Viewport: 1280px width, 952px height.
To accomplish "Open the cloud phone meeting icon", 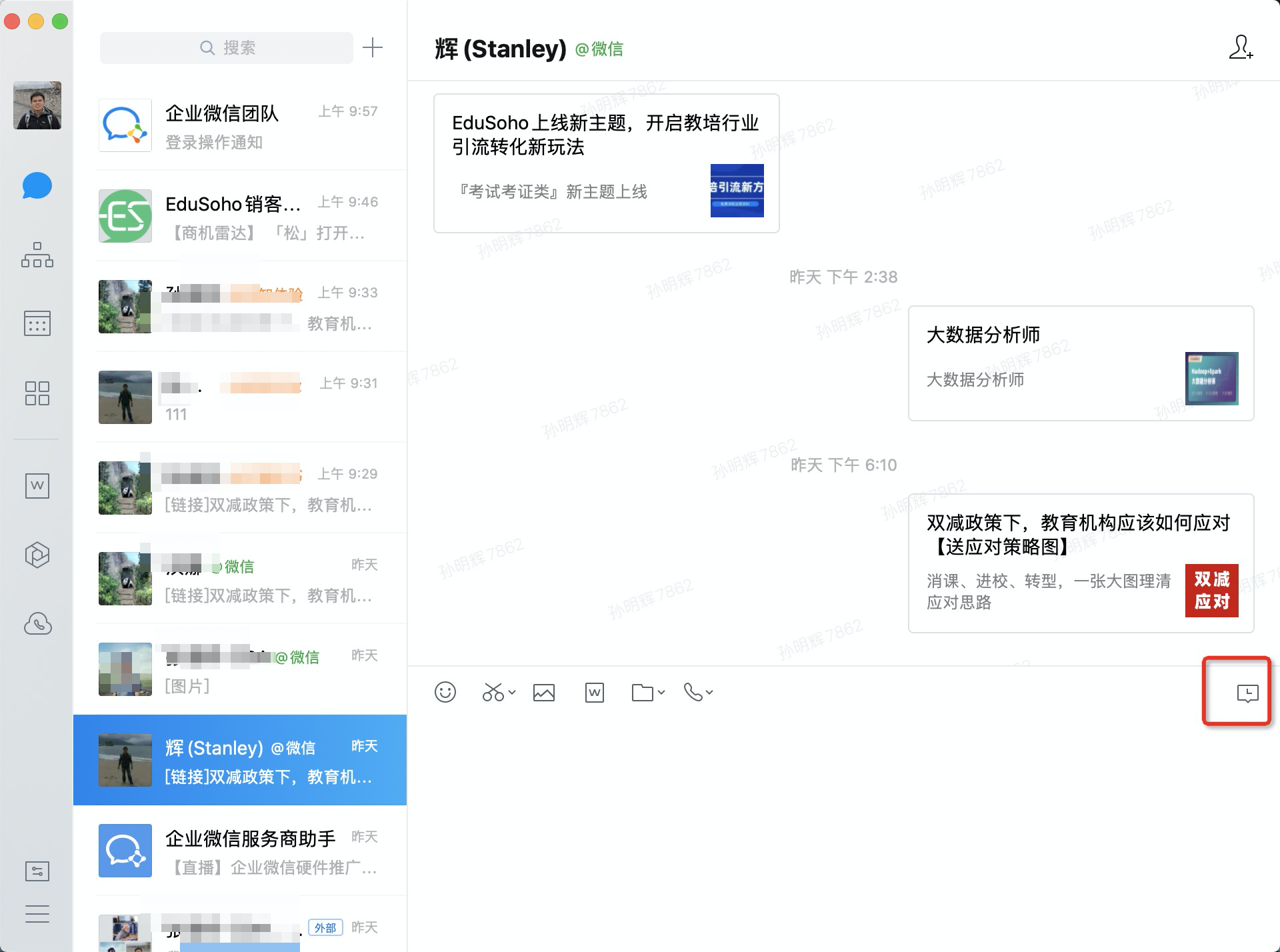I will tap(37, 624).
